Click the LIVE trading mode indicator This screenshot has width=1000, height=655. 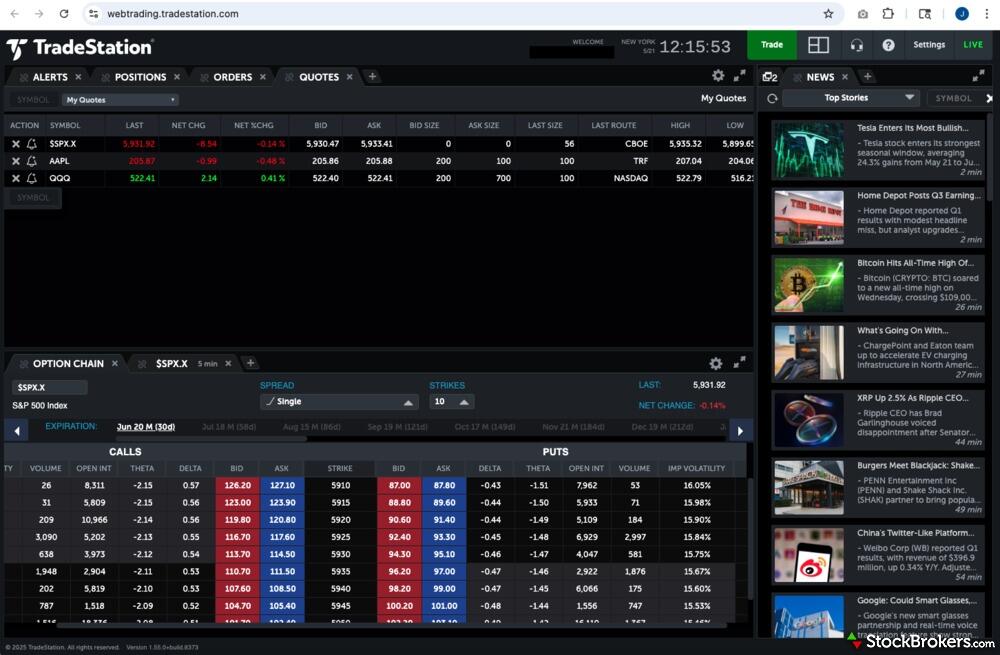click(x=971, y=44)
